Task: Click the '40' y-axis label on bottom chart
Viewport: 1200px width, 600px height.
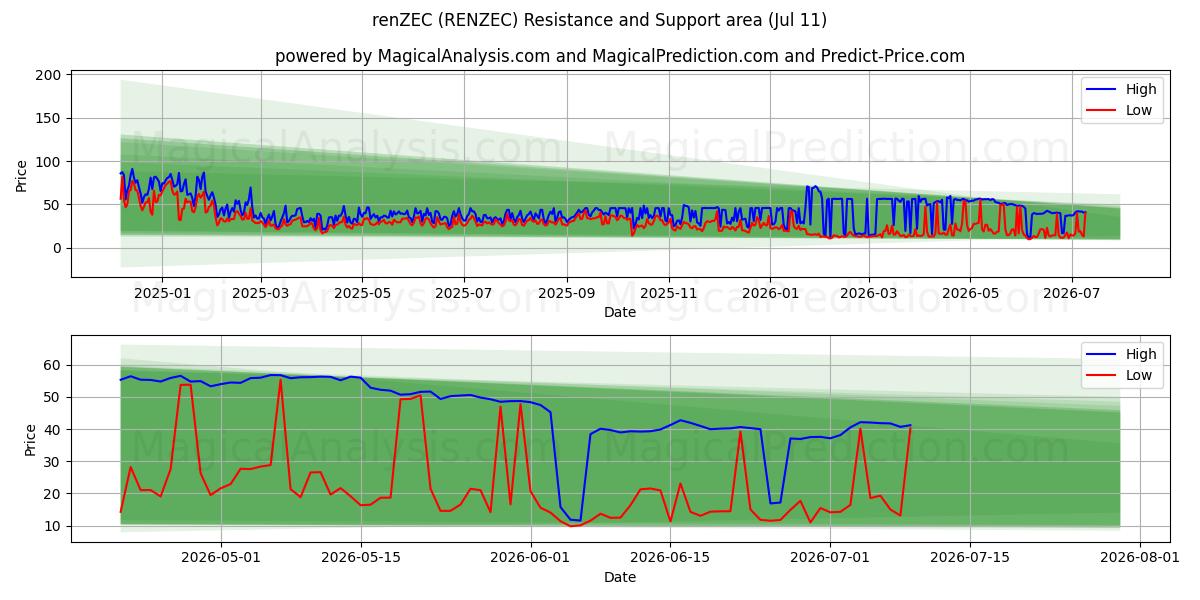Action: click(x=54, y=430)
